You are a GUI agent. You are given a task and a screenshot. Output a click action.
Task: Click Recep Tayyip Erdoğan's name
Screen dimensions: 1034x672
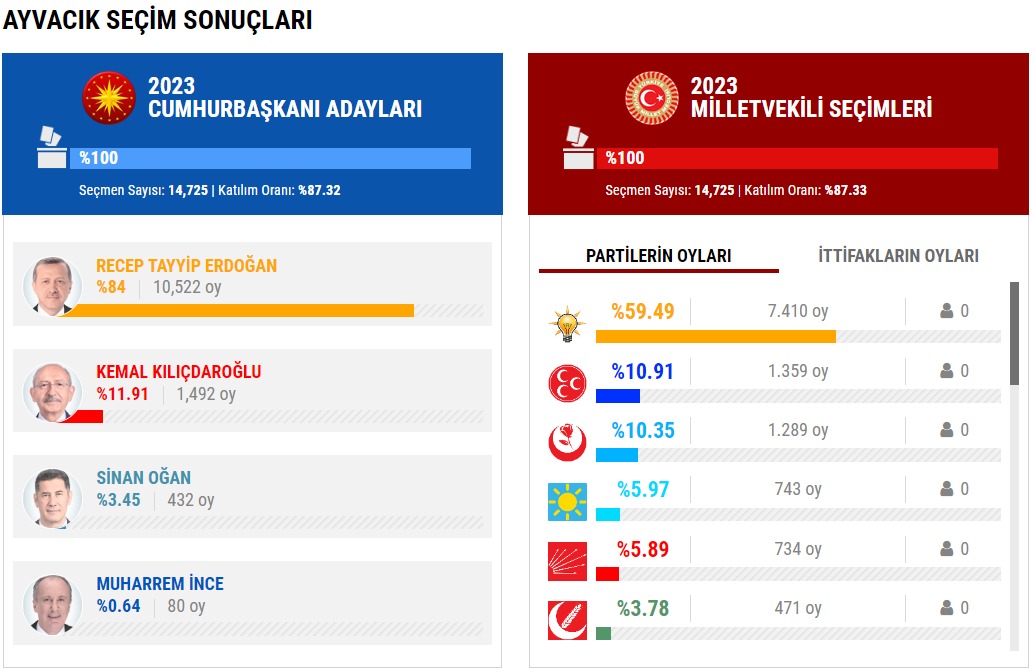click(x=186, y=266)
